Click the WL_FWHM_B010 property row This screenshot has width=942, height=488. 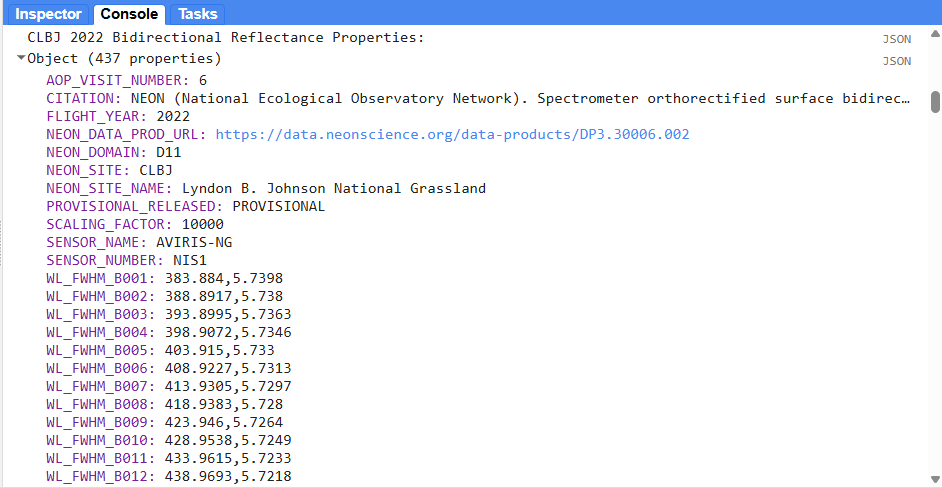point(169,441)
